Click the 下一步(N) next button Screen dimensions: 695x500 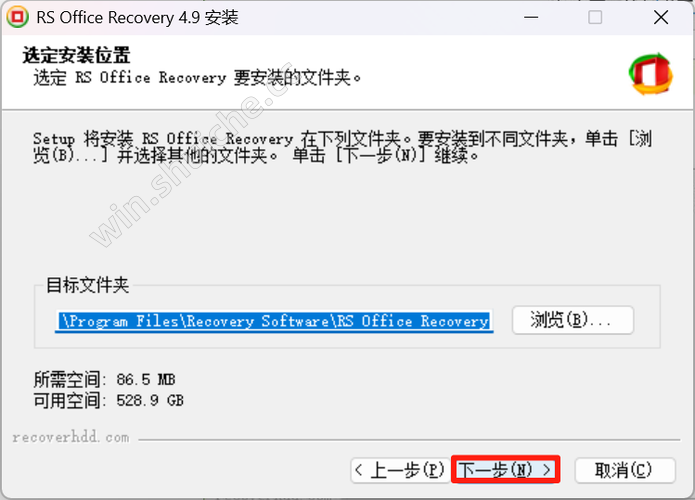click(506, 469)
